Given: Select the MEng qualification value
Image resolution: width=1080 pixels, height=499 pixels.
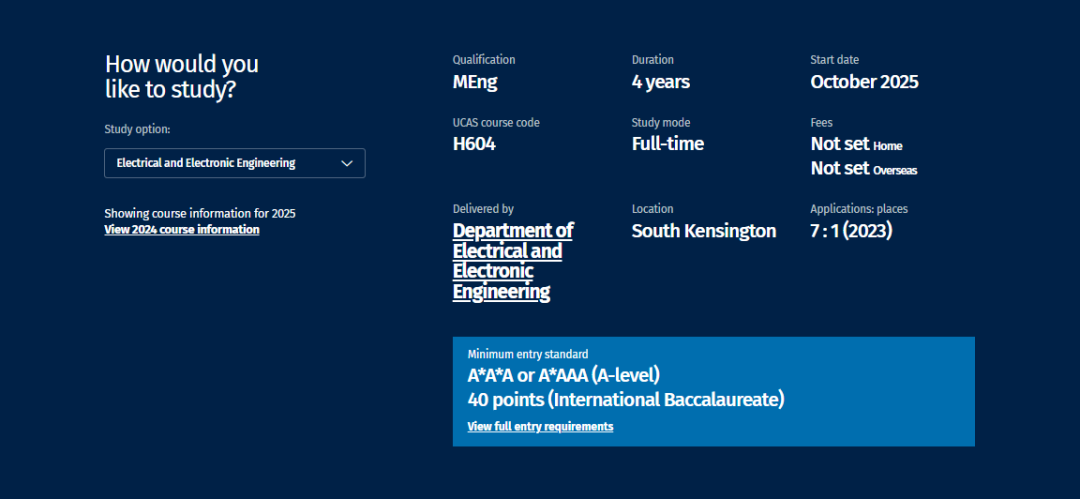Looking at the screenshot, I should pos(475,82).
